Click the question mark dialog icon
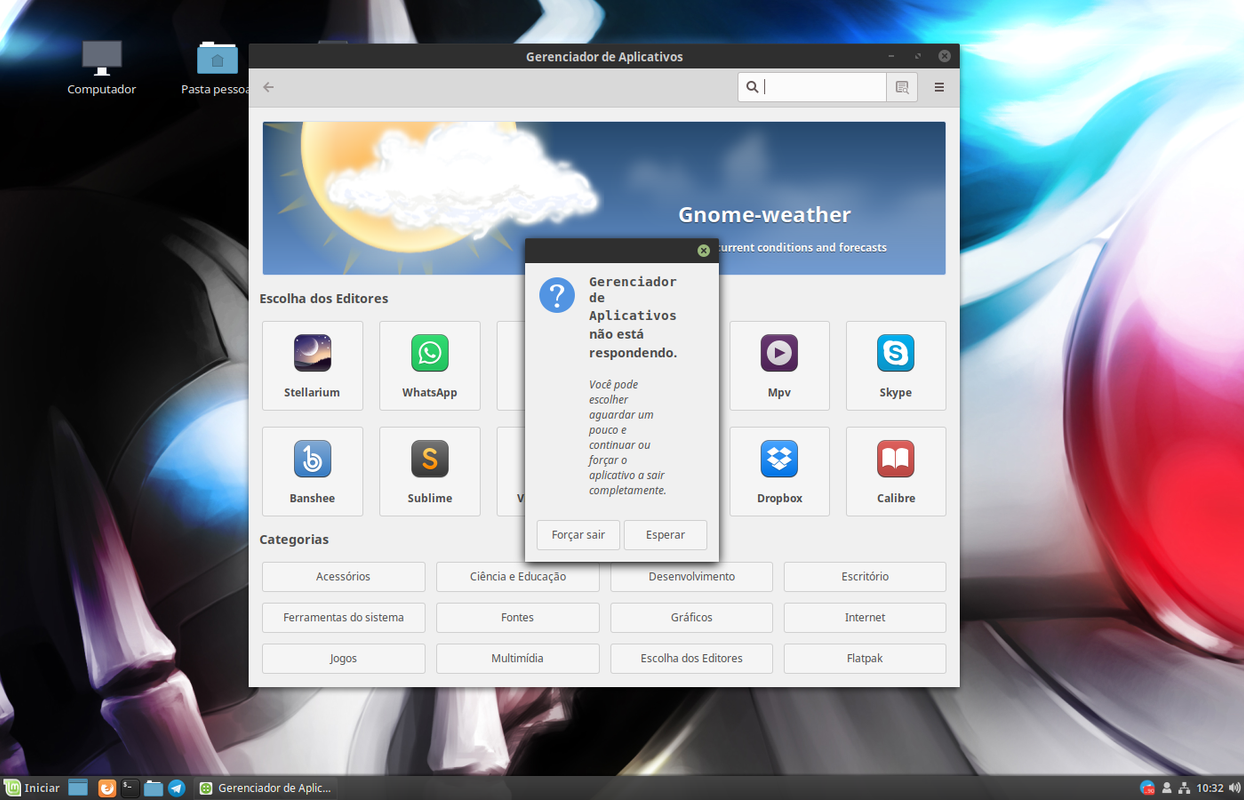 click(557, 295)
